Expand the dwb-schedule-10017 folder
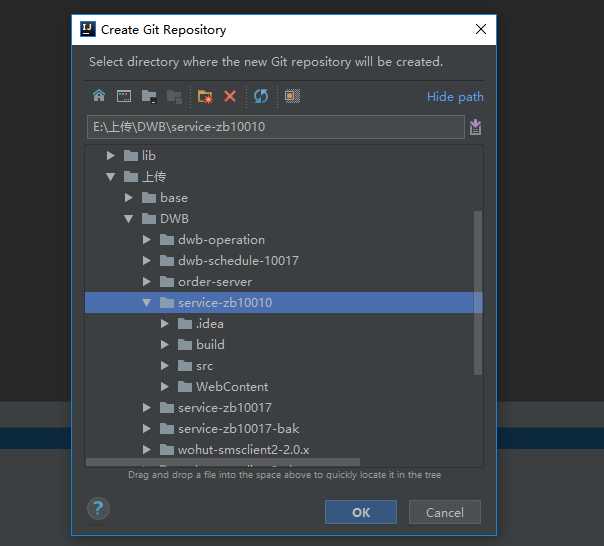 click(147, 261)
